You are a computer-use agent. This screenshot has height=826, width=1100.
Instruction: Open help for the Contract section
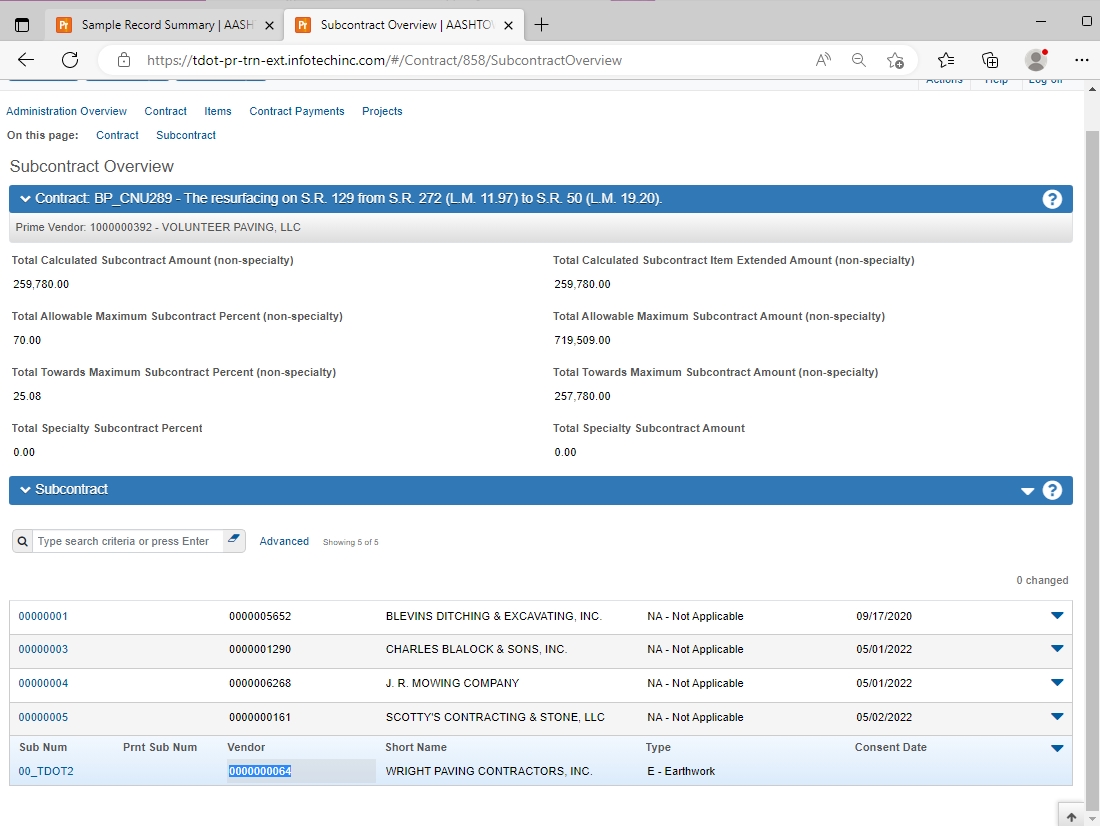(1052, 199)
